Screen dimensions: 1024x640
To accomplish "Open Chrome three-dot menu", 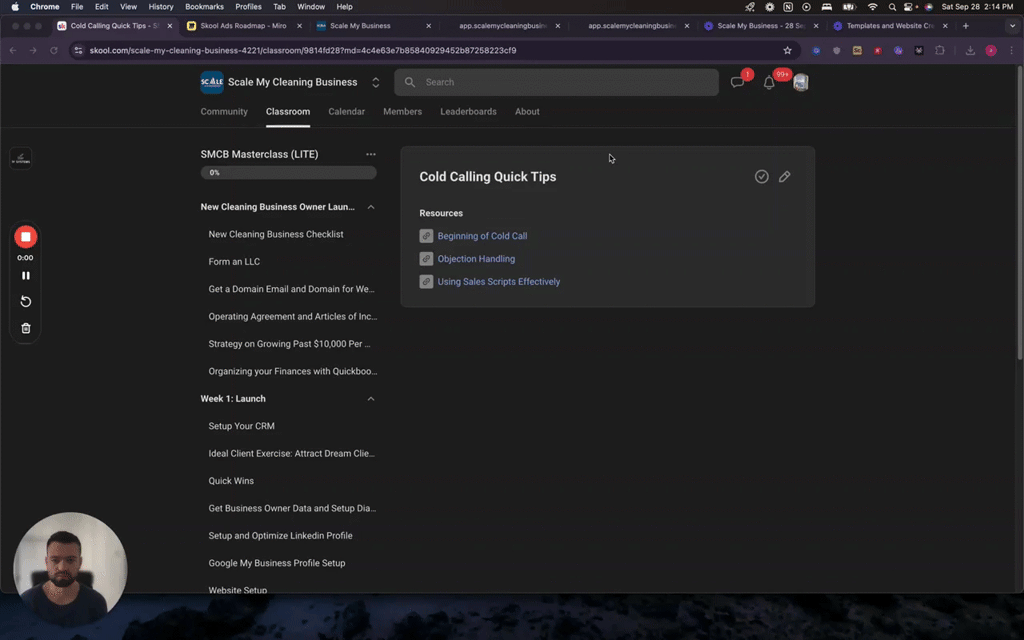I will pyautogui.click(x=1012, y=50).
